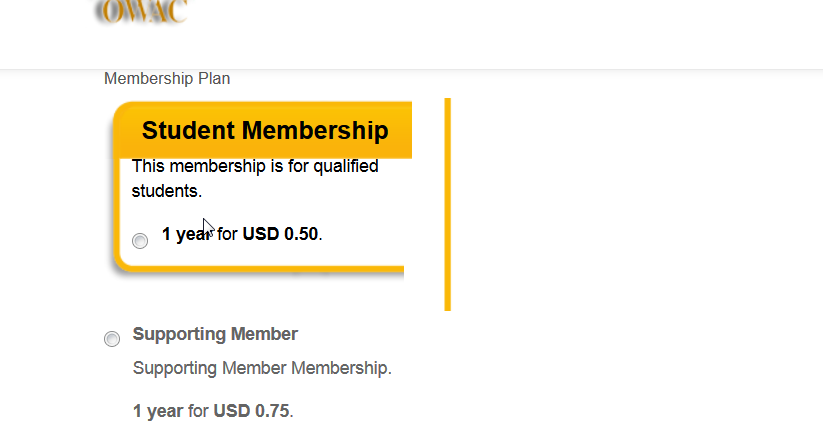Click the word 'students.' in the description
This screenshot has width=823, height=443.
(x=166, y=190)
